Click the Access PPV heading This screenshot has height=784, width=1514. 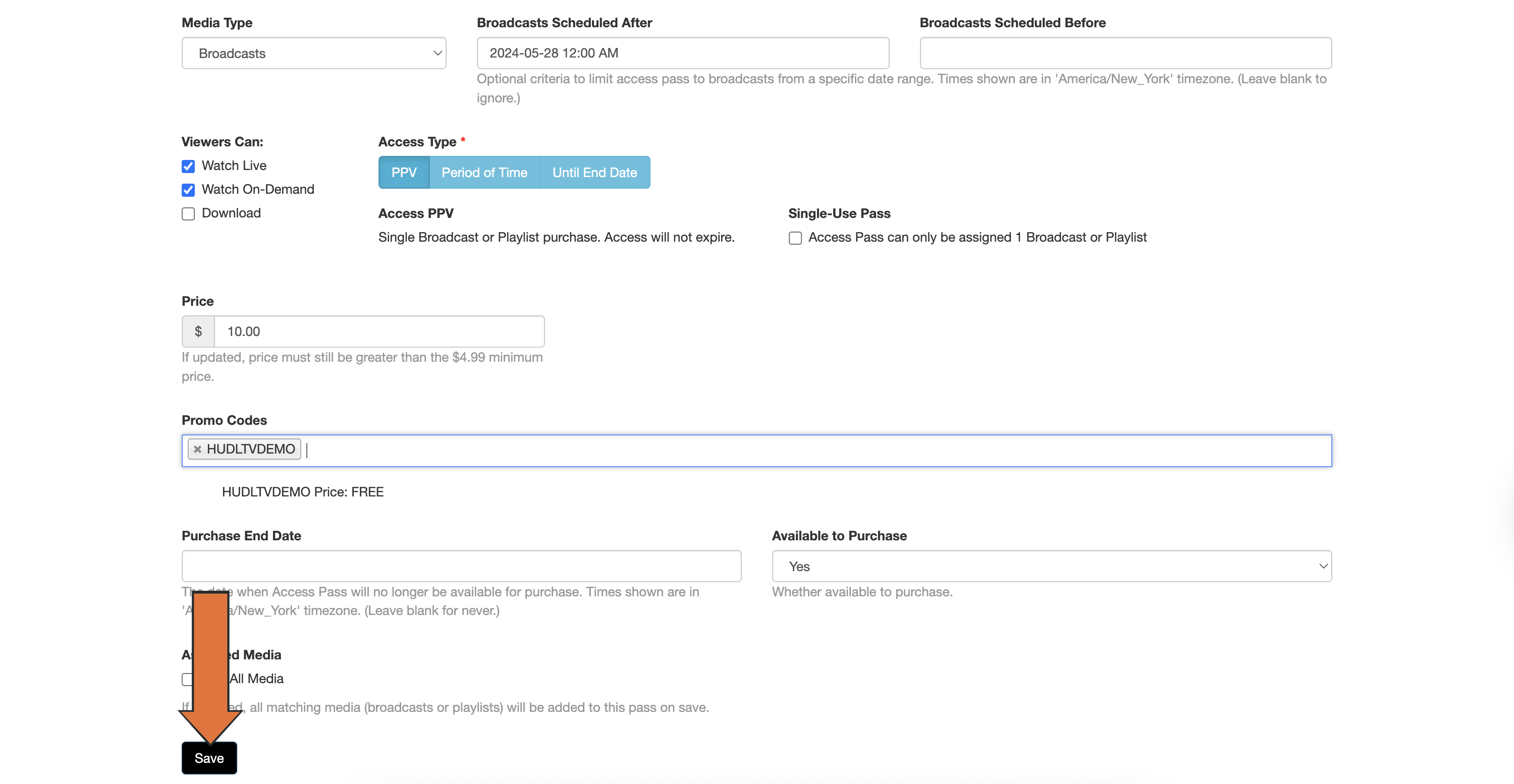click(x=415, y=213)
